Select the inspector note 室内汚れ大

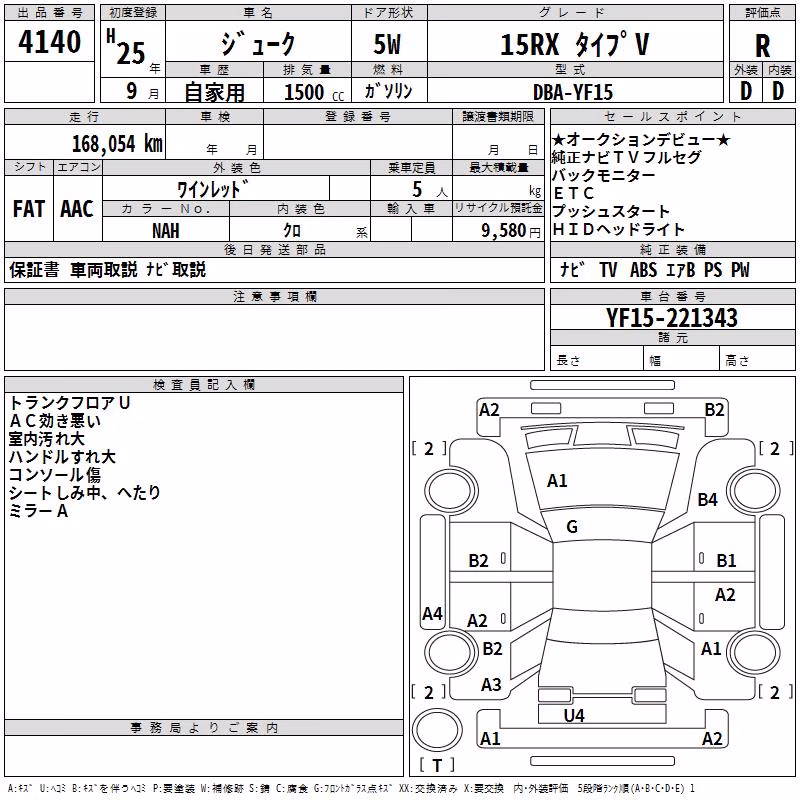46,439
